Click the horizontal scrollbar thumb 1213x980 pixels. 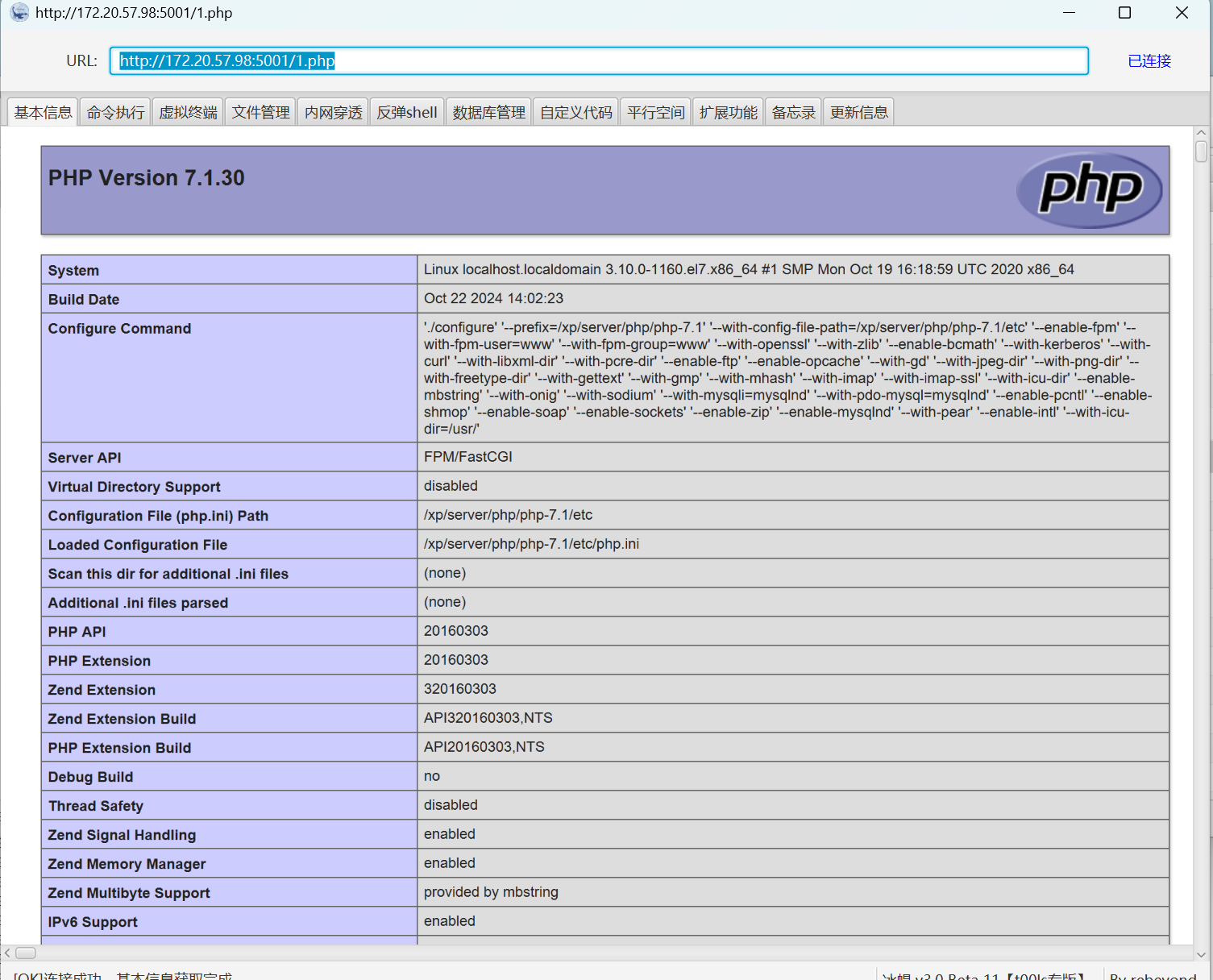(x=26, y=953)
